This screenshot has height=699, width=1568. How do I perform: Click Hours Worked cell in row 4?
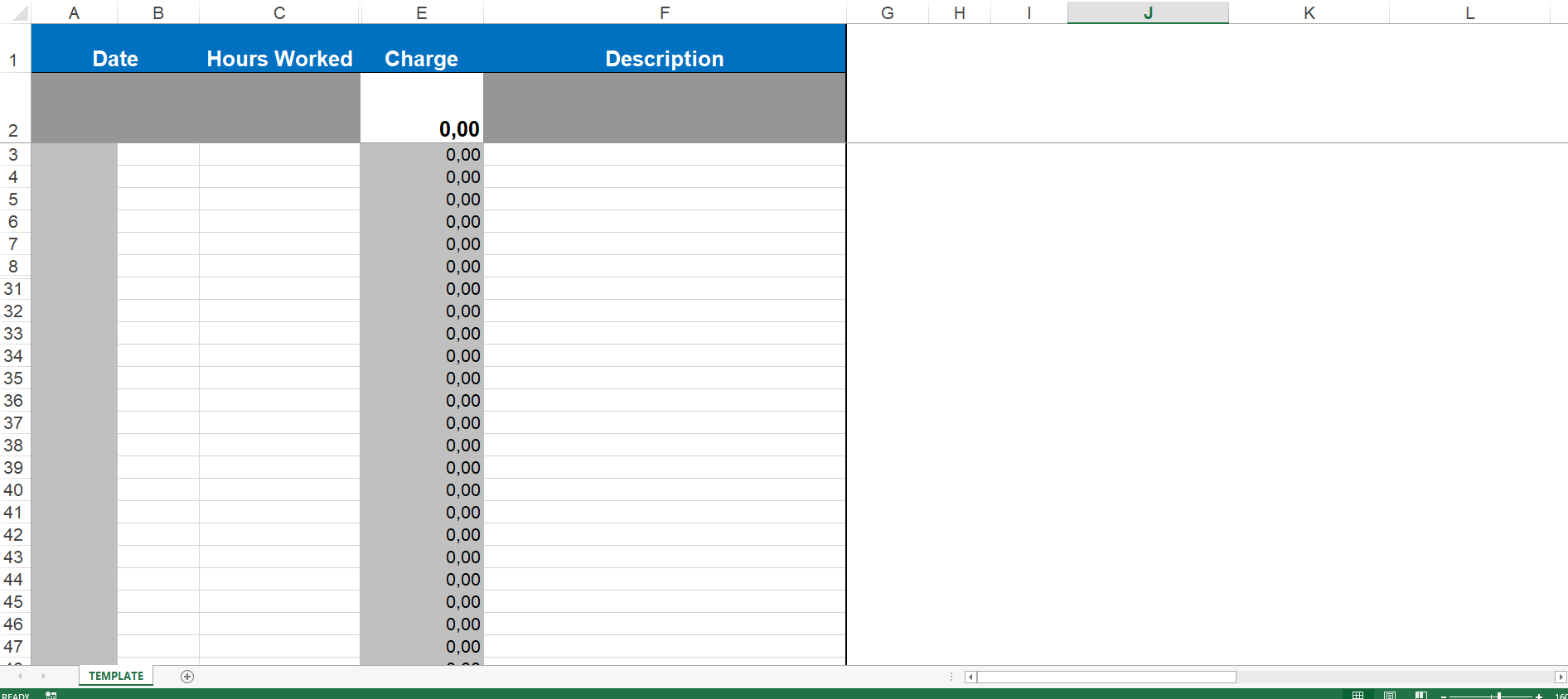(x=279, y=176)
